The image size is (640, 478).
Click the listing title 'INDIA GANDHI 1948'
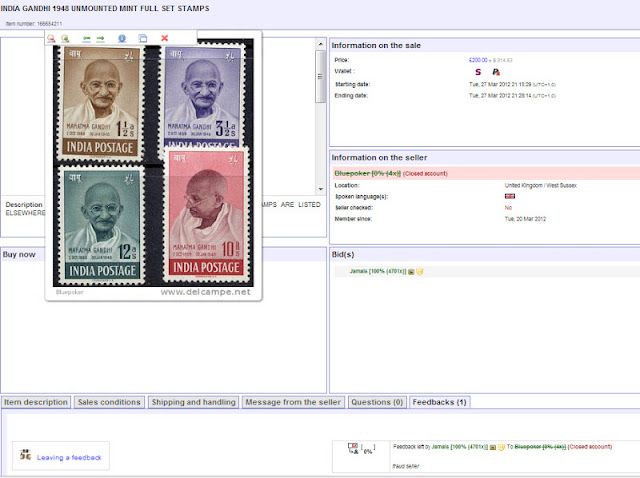pyautogui.click(x=104, y=8)
